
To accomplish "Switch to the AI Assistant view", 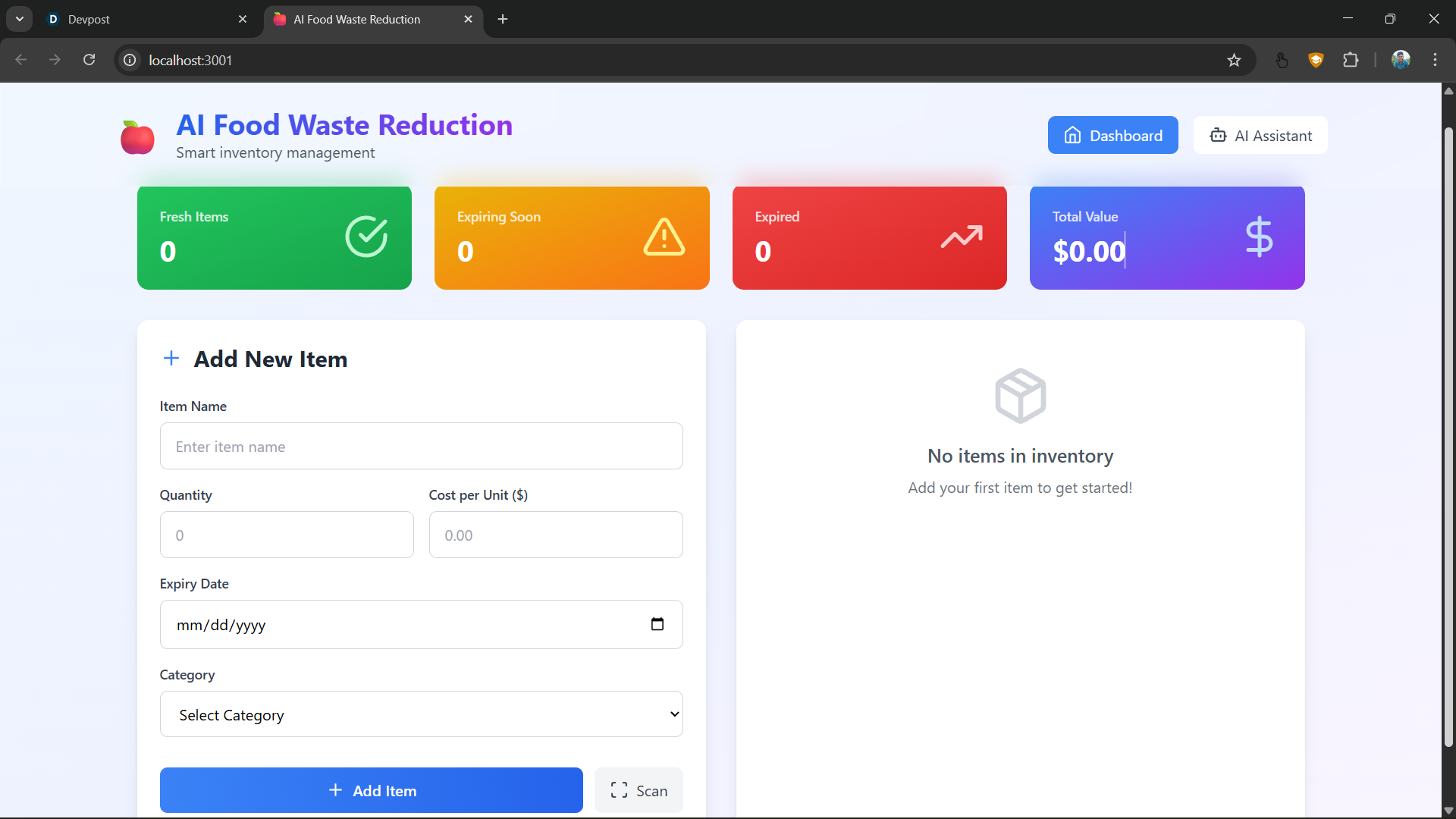I will click(1260, 136).
